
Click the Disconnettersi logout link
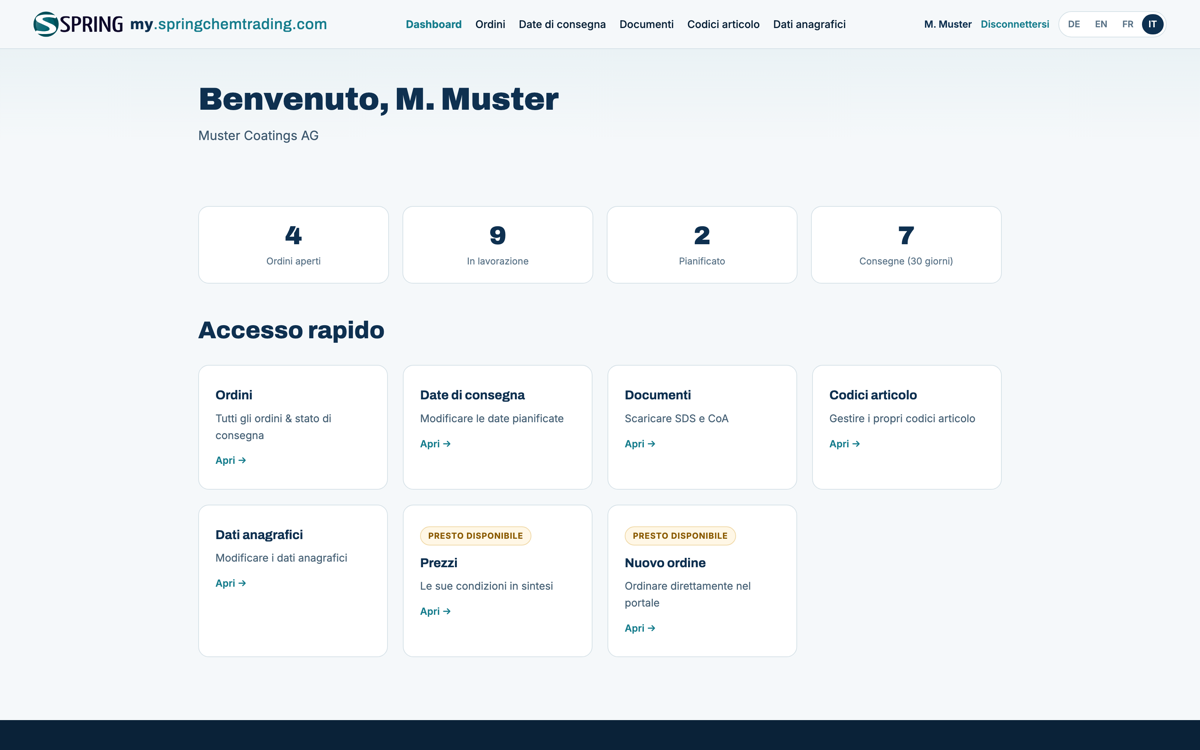point(1015,24)
